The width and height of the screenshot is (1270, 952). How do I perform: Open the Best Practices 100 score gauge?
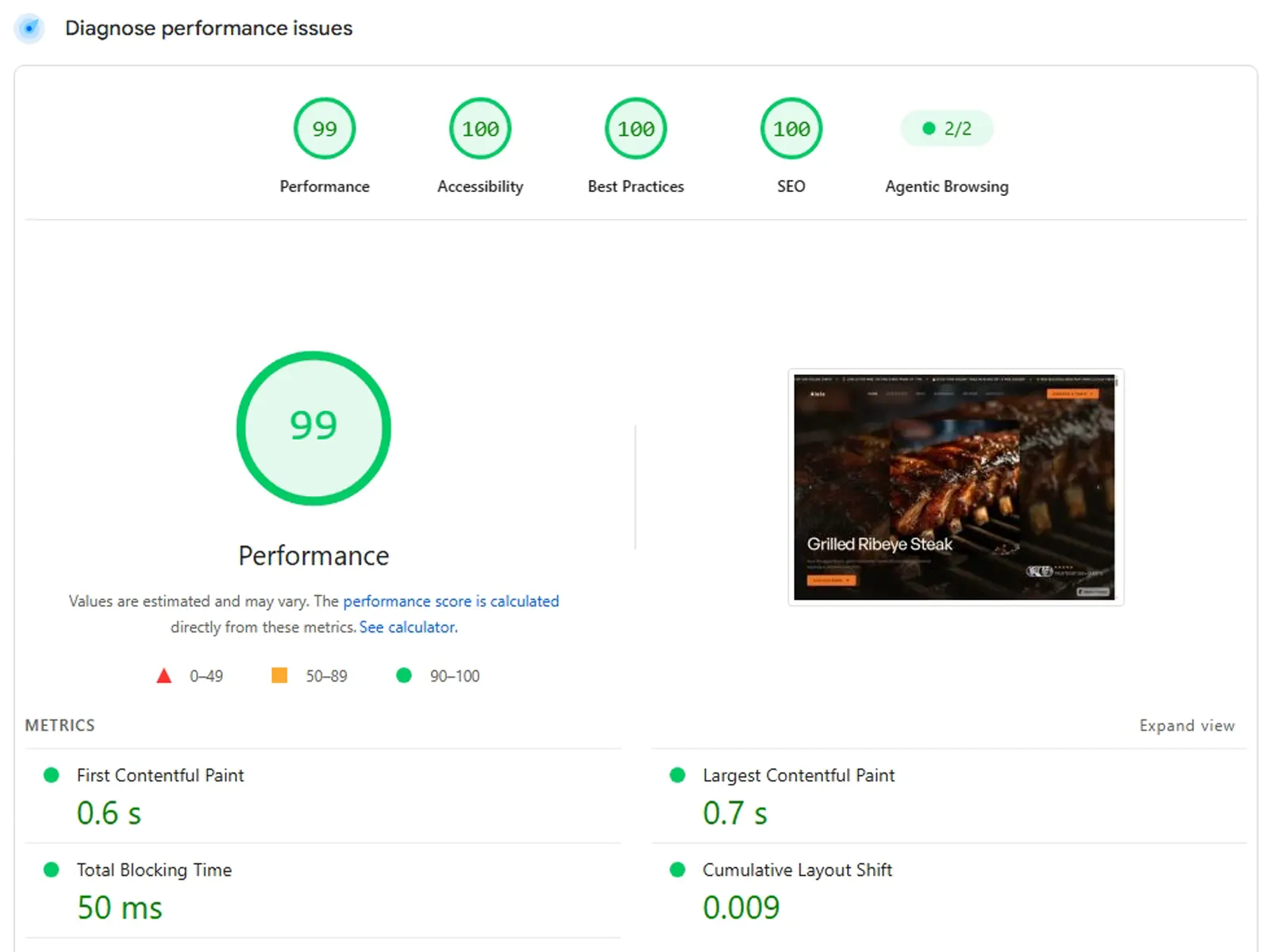636,129
